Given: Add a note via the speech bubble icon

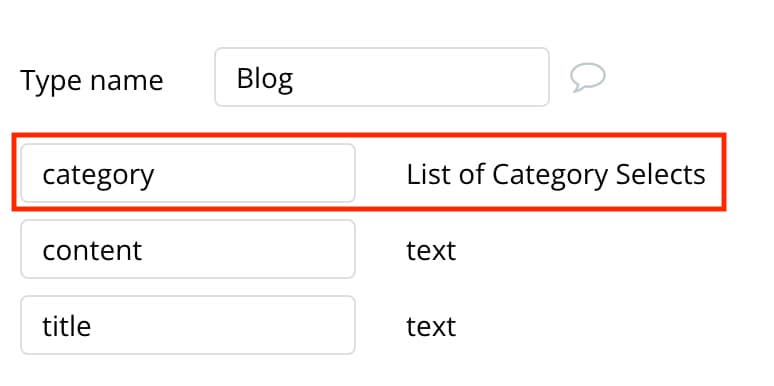Looking at the screenshot, I should tap(587, 77).
